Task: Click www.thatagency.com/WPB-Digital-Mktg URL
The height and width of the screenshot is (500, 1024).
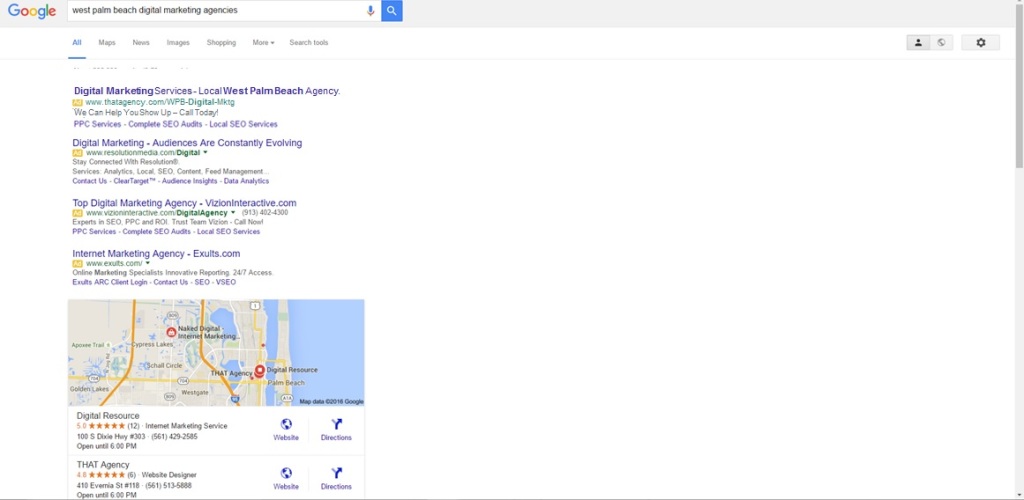Action: tap(160, 102)
